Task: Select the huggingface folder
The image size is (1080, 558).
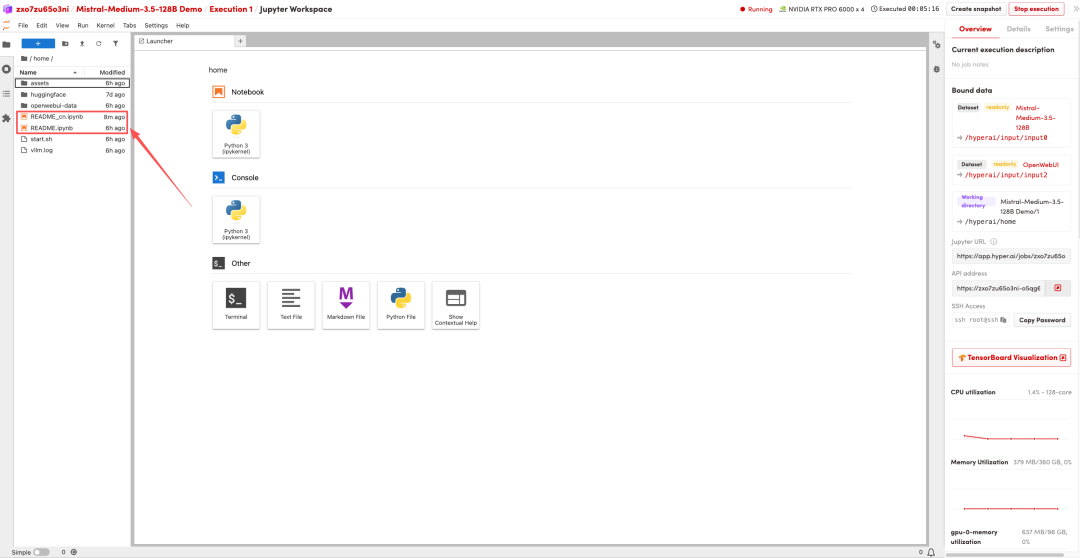Action: (72, 94)
